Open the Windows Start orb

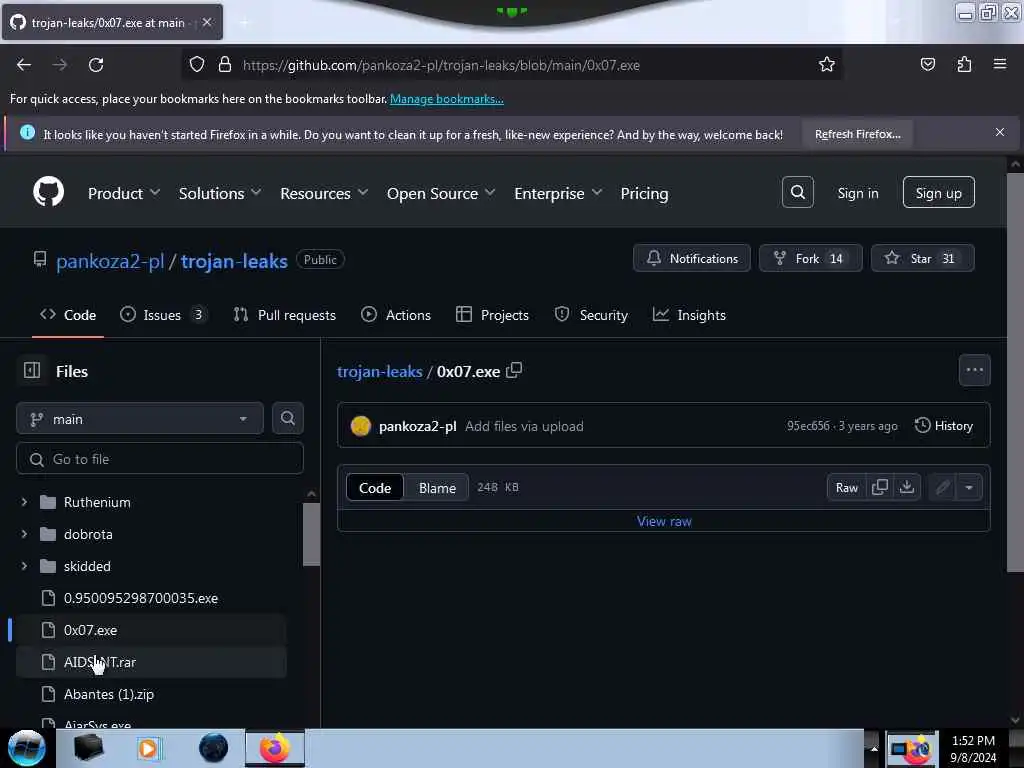[26, 748]
